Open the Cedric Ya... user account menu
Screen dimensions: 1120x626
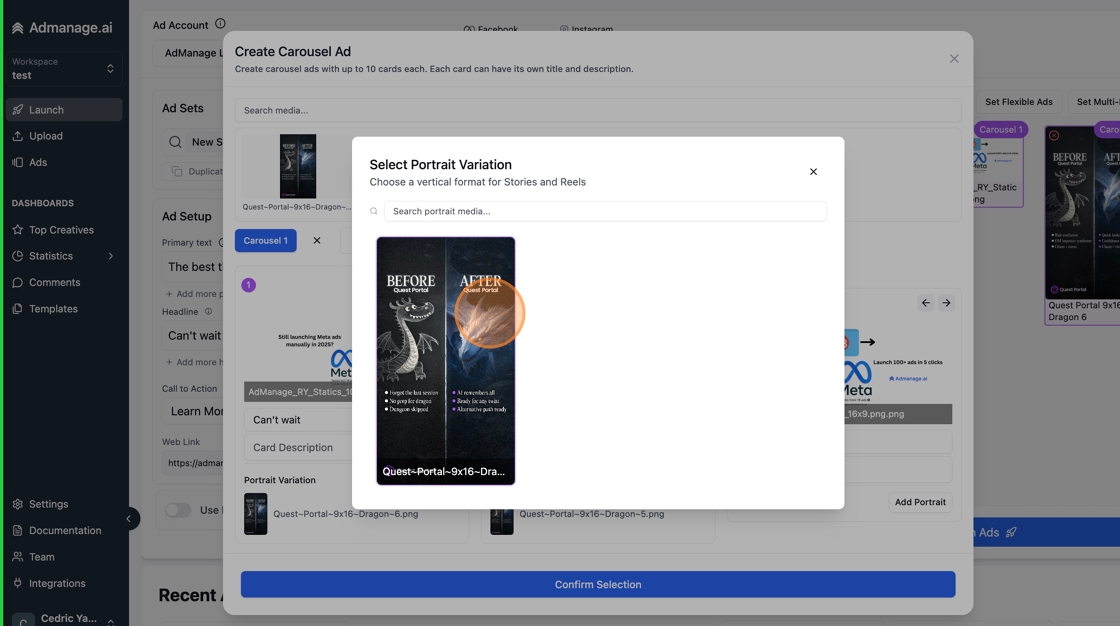point(64,619)
